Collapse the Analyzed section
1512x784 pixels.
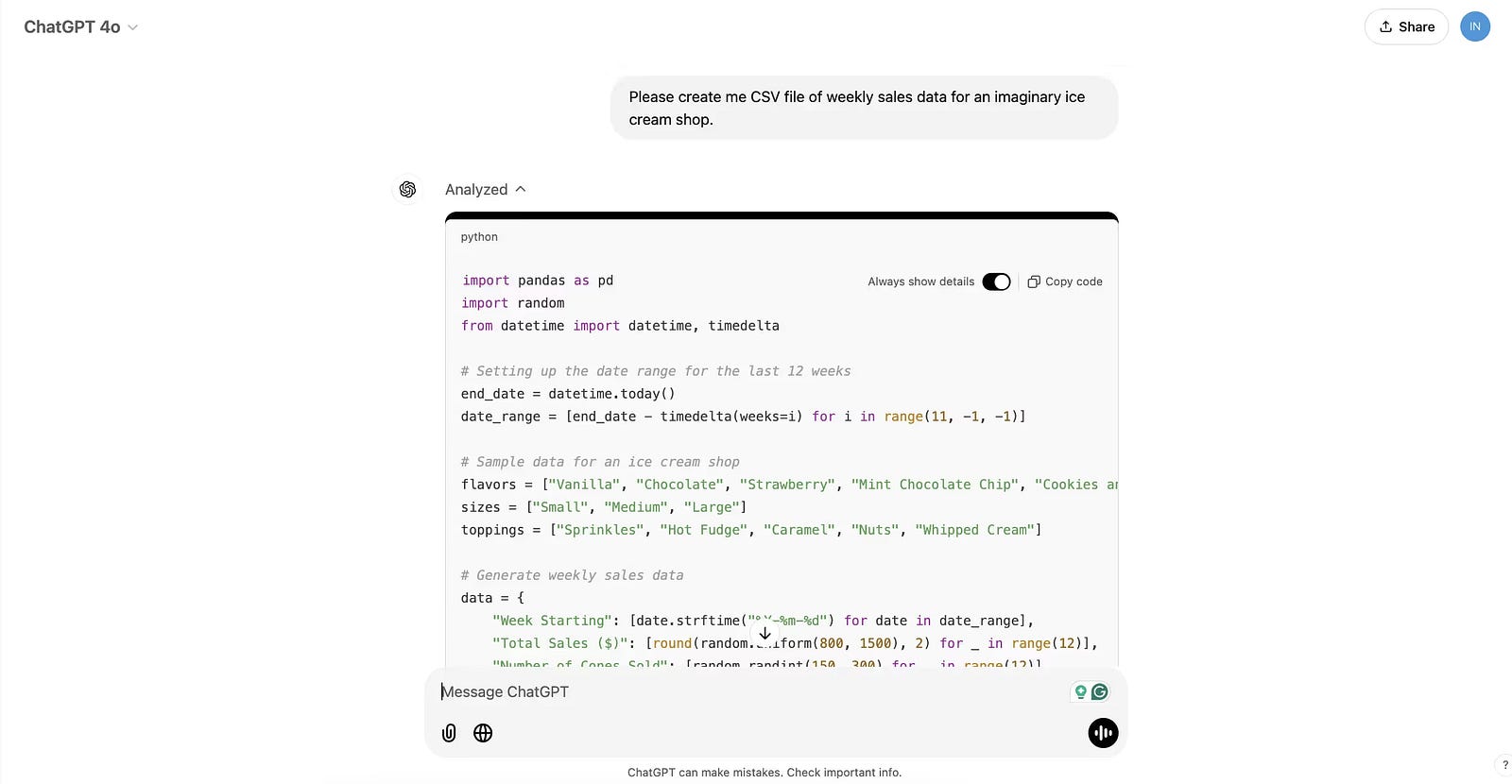(x=485, y=190)
